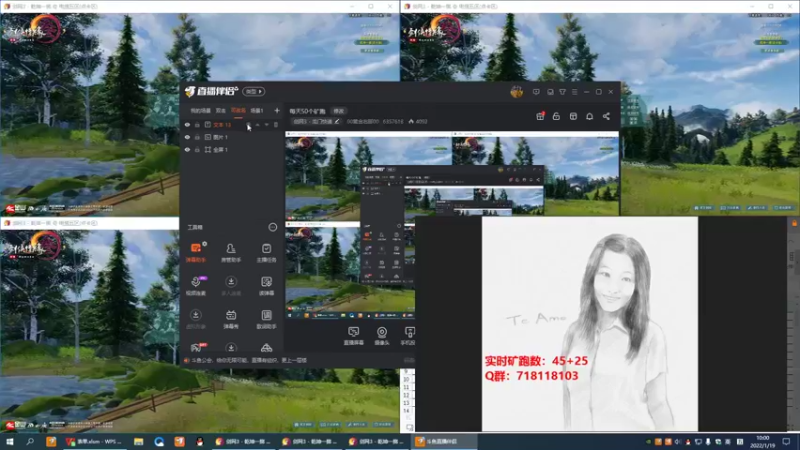Click the top-right game window scene
800x450 pixels.
pos(709,113)
